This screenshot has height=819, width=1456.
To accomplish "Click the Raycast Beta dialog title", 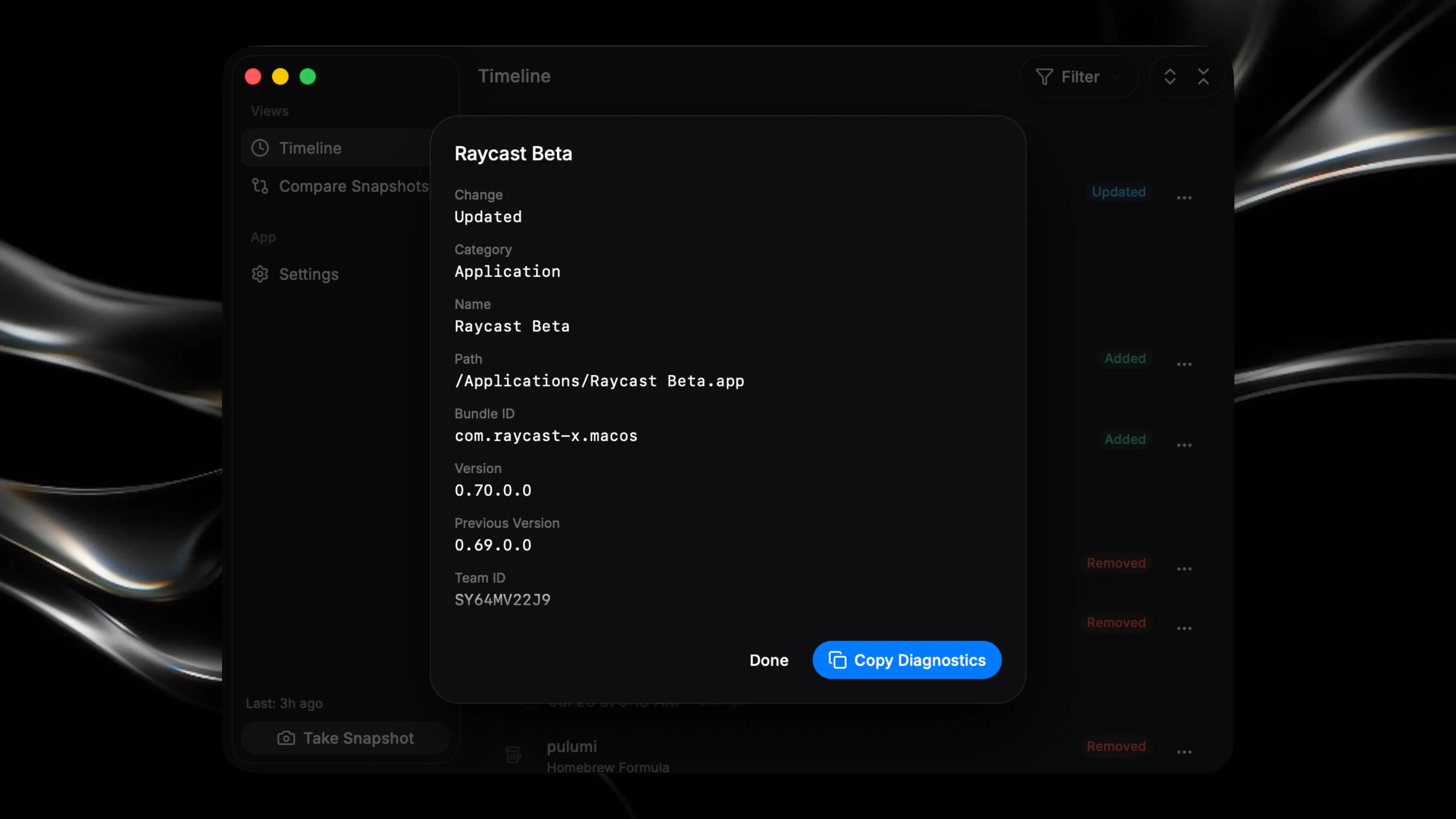I will [x=513, y=154].
